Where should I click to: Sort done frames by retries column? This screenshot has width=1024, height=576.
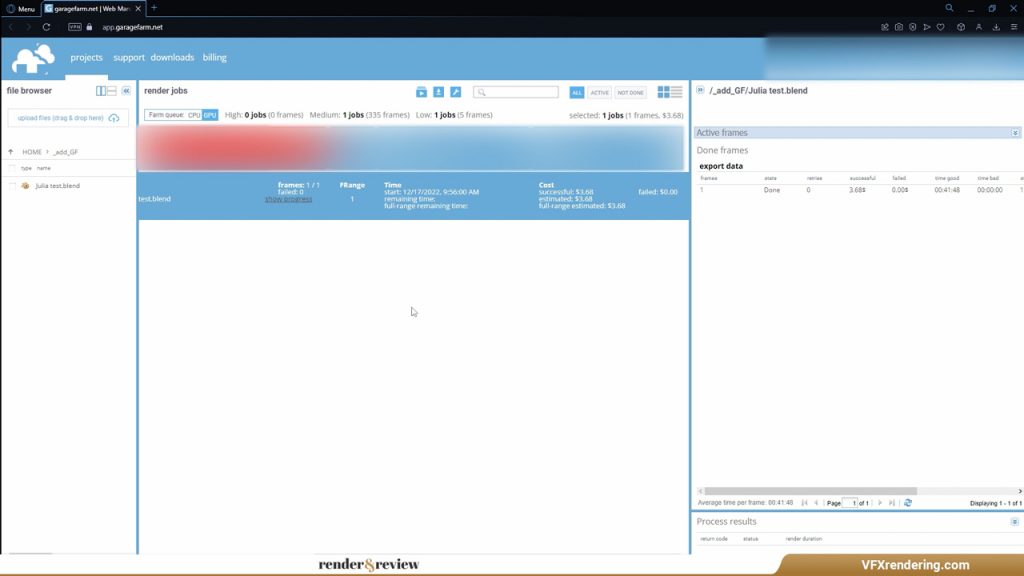pos(814,178)
